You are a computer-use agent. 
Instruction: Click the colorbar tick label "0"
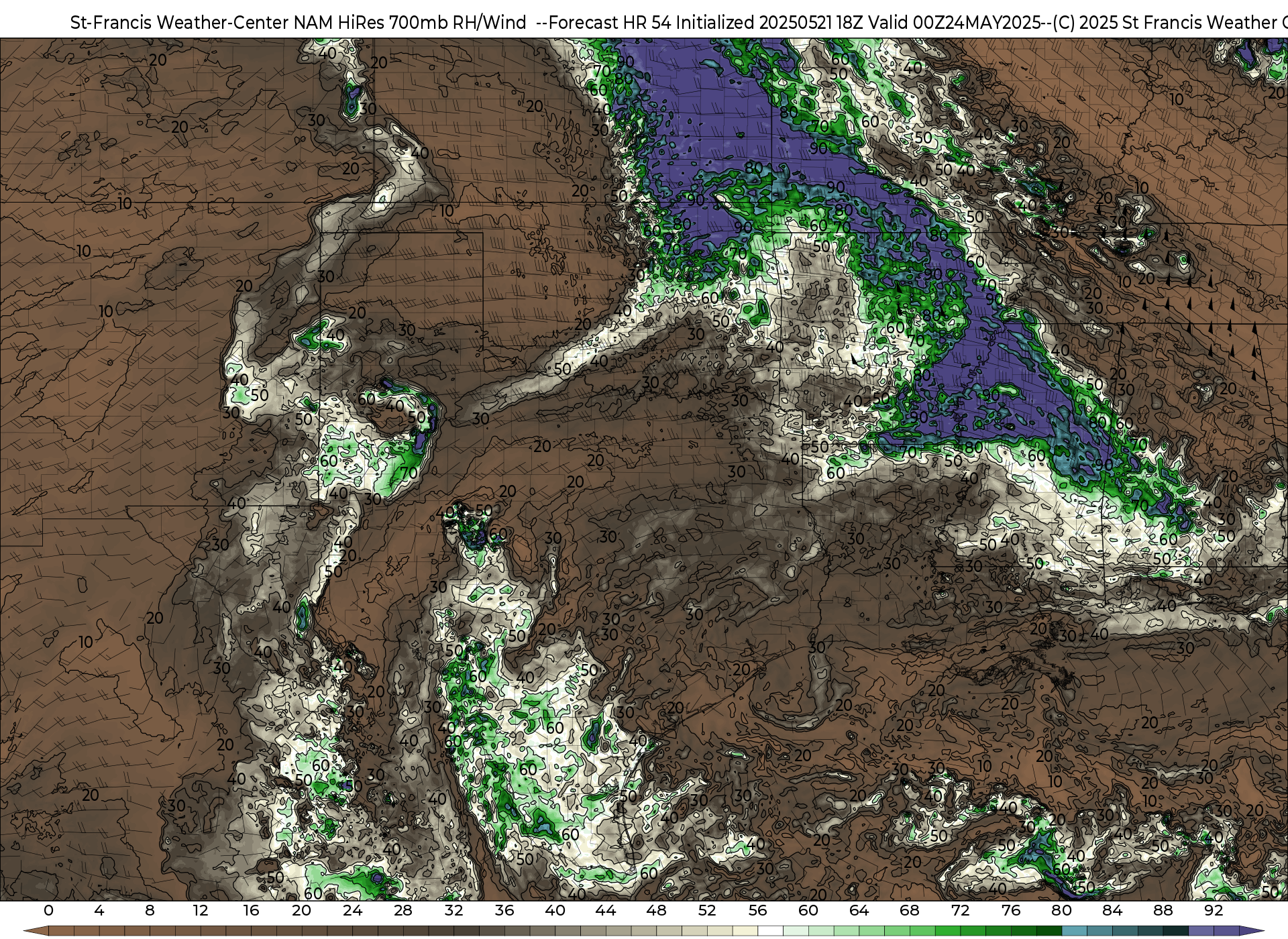[48, 910]
